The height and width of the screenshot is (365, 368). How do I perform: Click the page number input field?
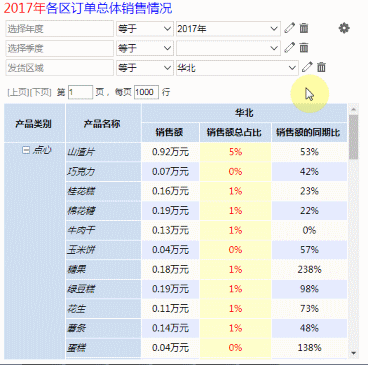[x=80, y=92]
